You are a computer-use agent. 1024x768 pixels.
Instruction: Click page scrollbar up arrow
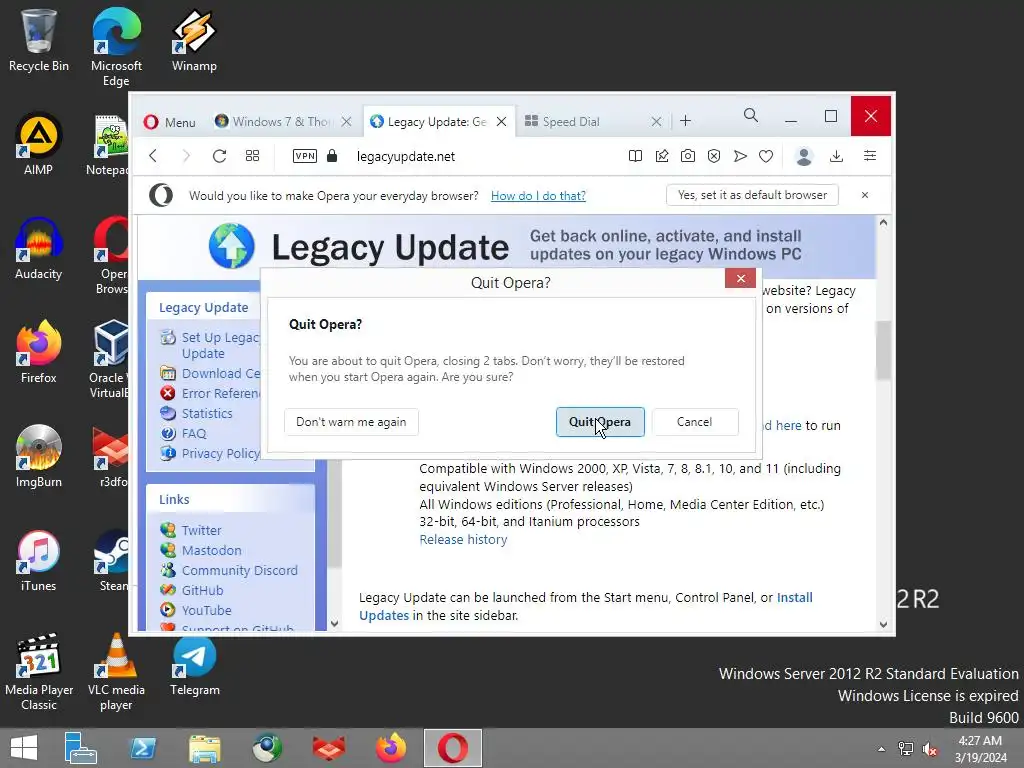[x=883, y=223]
